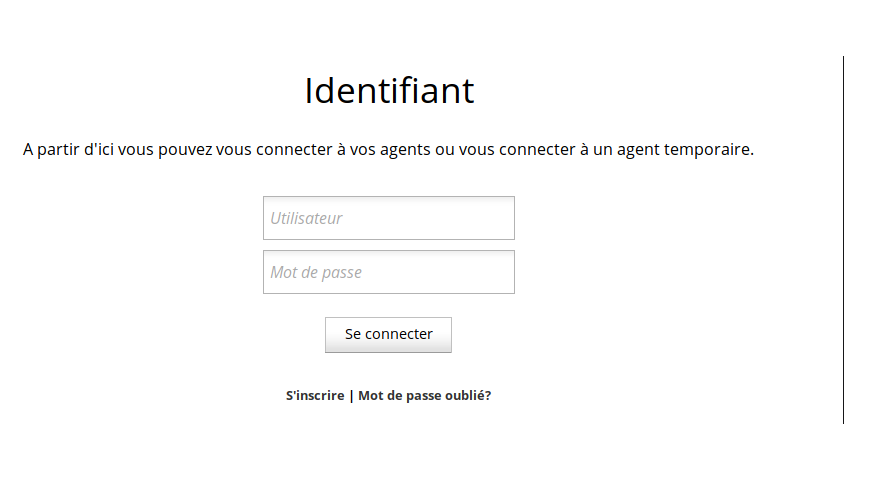Click the Utilisateur input field

coord(388,218)
